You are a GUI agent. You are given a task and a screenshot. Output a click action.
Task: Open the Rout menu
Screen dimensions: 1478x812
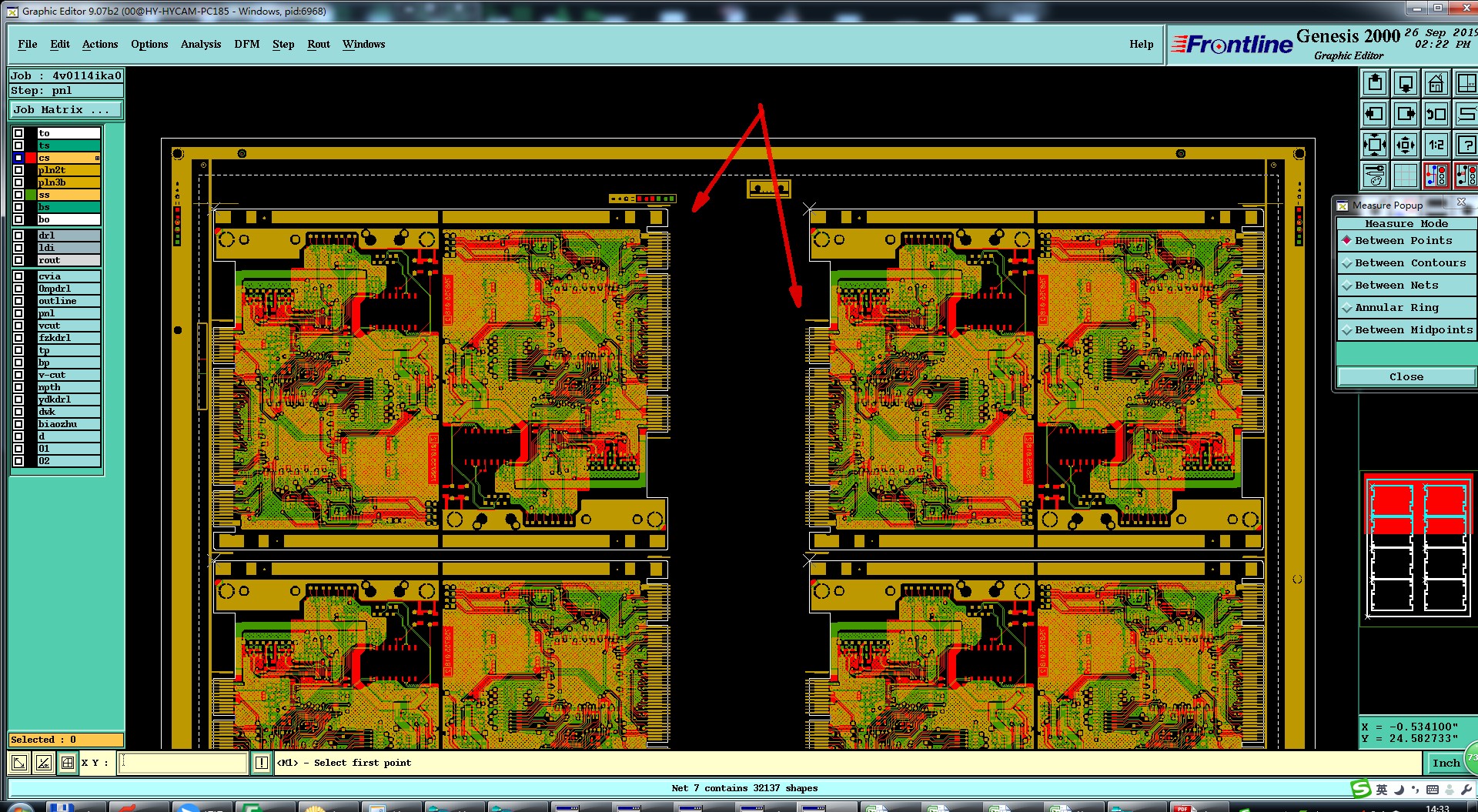[x=319, y=44]
